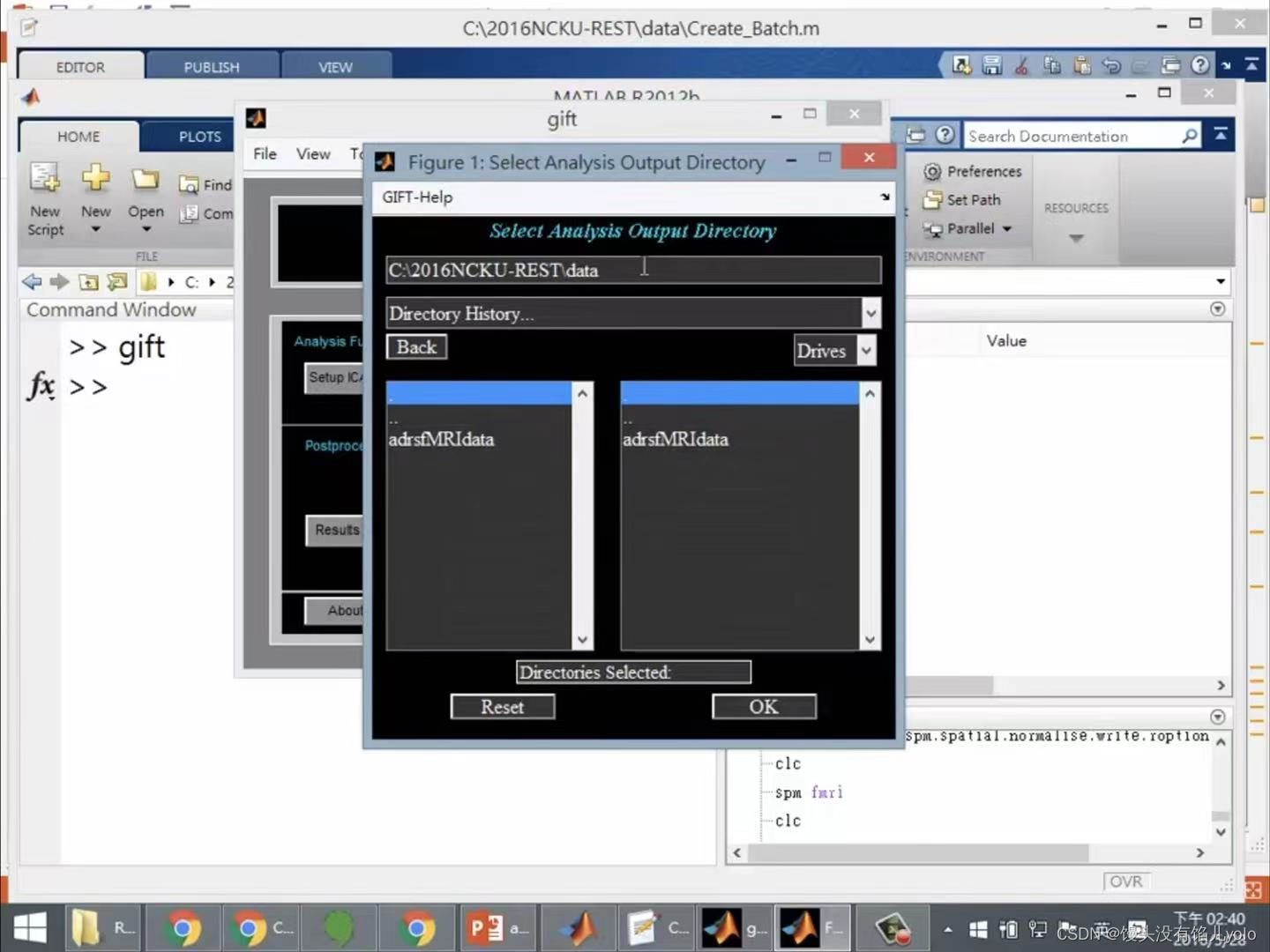This screenshot has width=1270, height=952.
Task: Click the Undo icon in Editor toolbar
Action: pos(1111,65)
